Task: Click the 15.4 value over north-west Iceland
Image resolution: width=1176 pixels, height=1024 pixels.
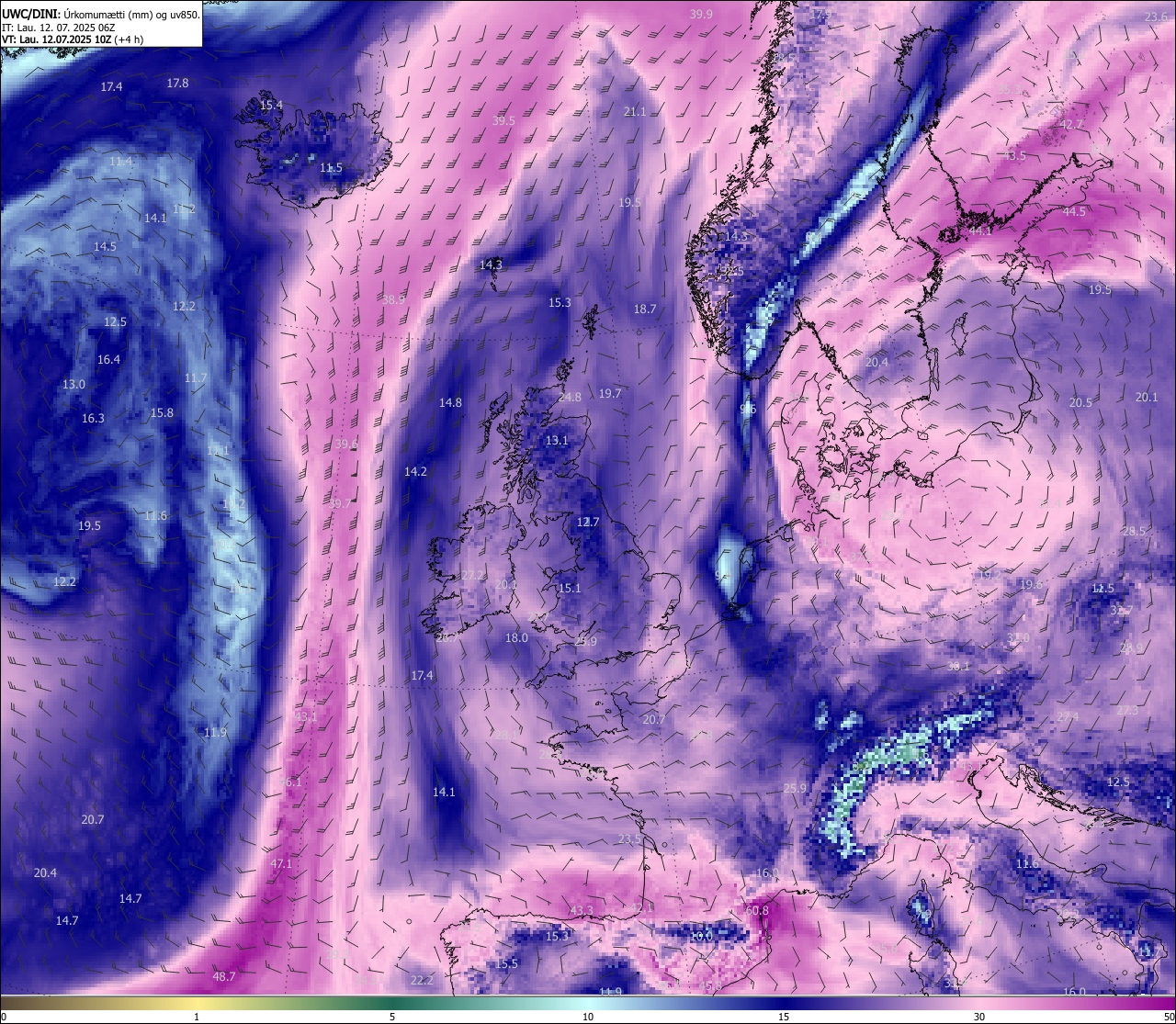Action: click(271, 106)
